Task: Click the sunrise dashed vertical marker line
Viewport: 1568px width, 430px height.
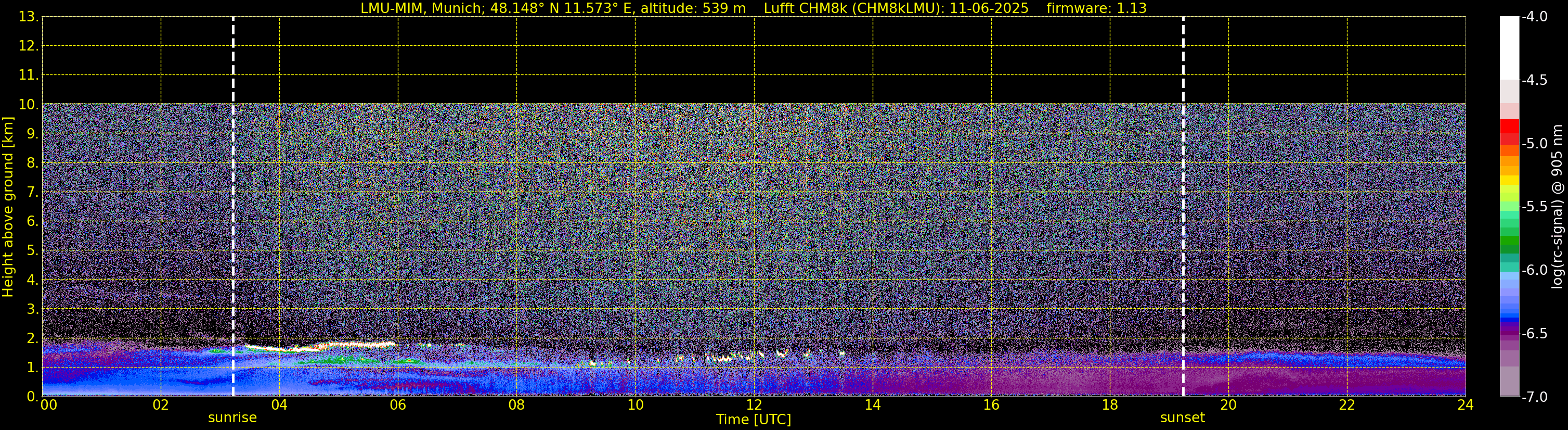Action: (233, 207)
